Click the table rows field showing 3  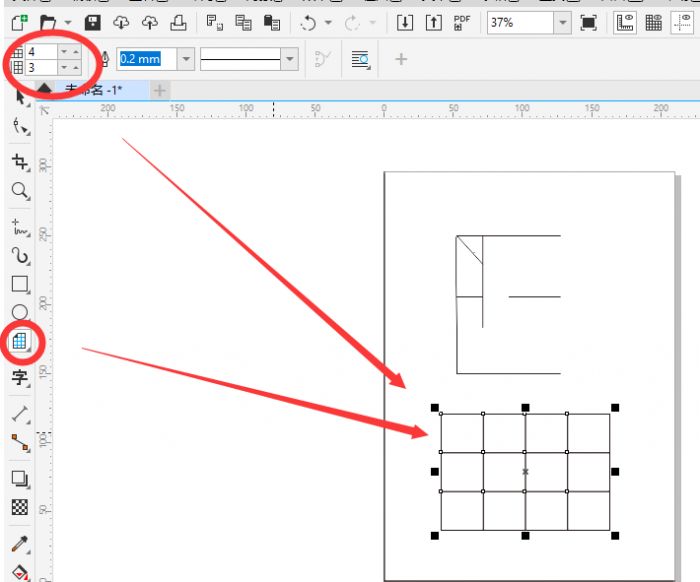[41, 67]
